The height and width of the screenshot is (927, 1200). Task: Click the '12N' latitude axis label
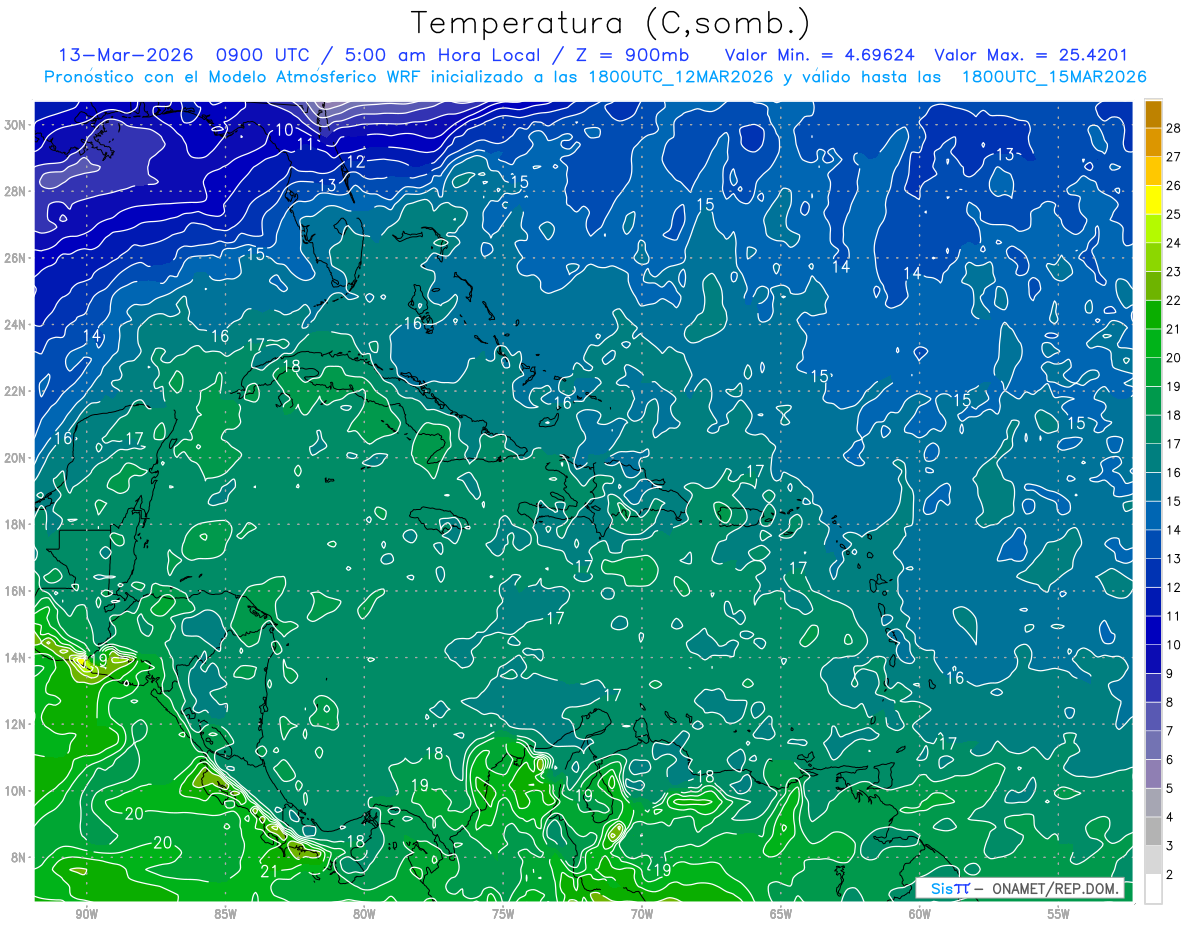pyautogui.click(x=17, y=724)
